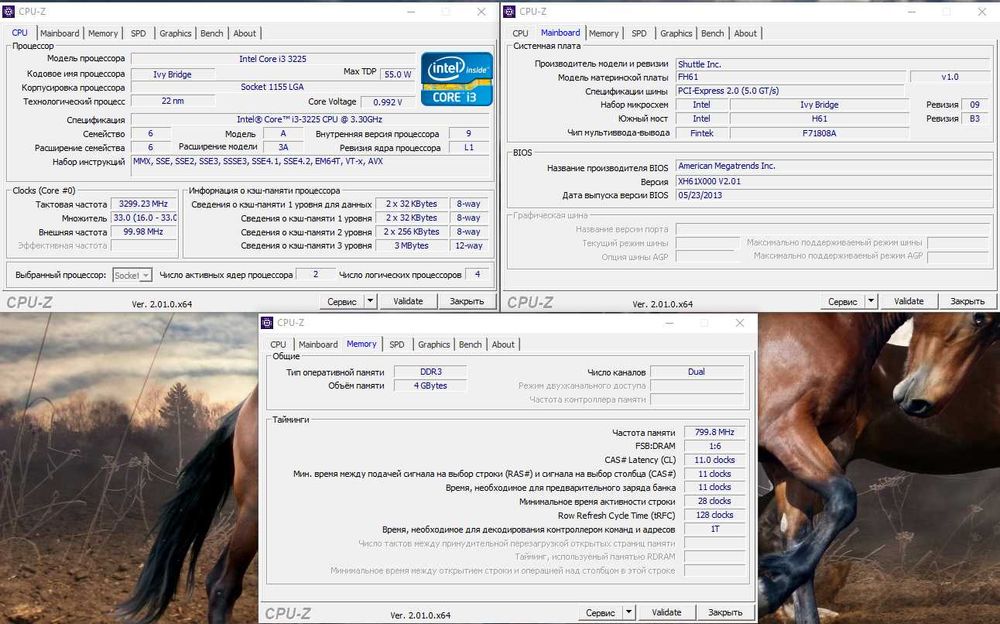
Task: Click Validate button in CPU window
Action: coord(408,301)
